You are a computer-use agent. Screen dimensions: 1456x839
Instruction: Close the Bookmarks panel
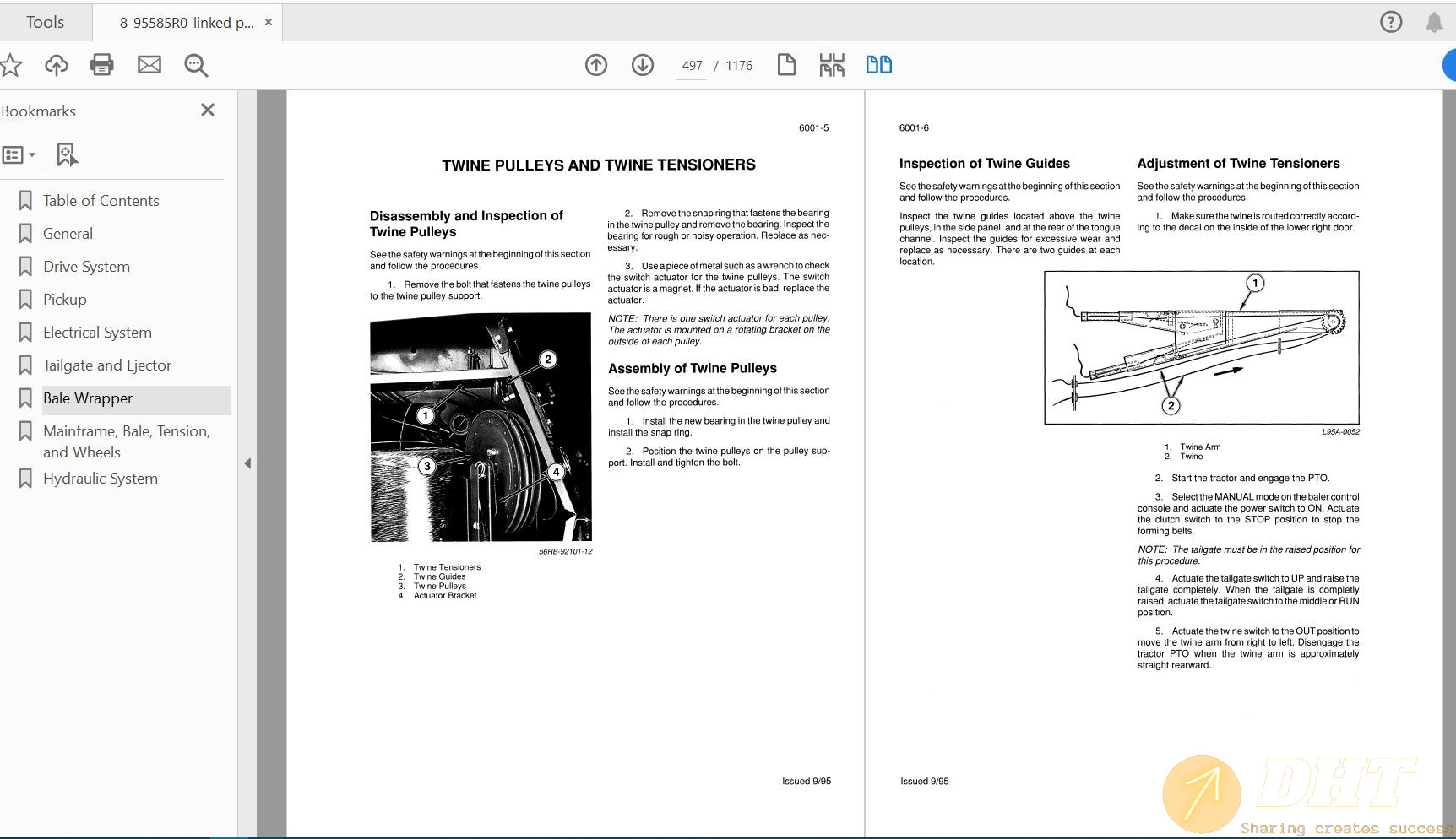click(208, 111)
